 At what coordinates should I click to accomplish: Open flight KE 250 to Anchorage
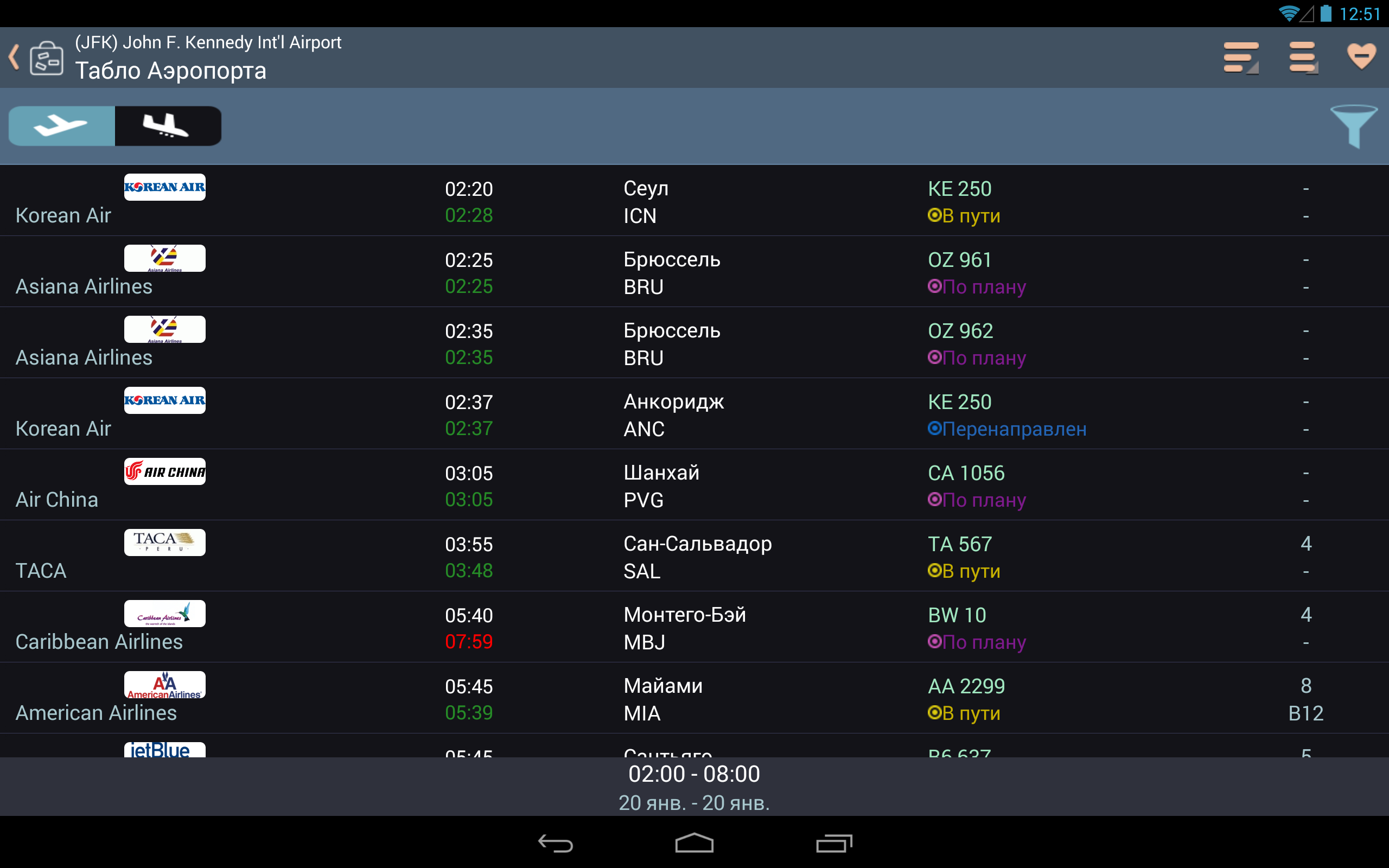tap(959, 402)
